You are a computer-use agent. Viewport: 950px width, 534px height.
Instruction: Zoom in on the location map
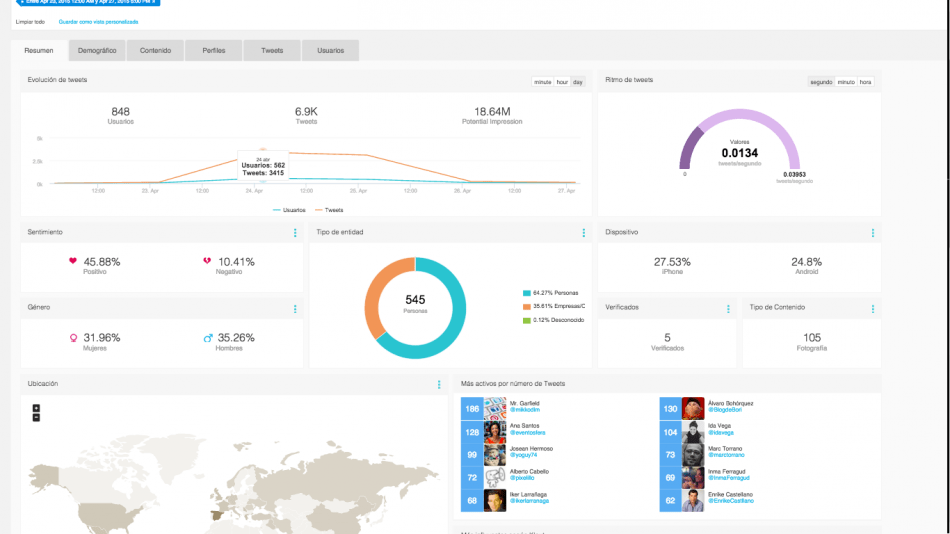(36, 409)
